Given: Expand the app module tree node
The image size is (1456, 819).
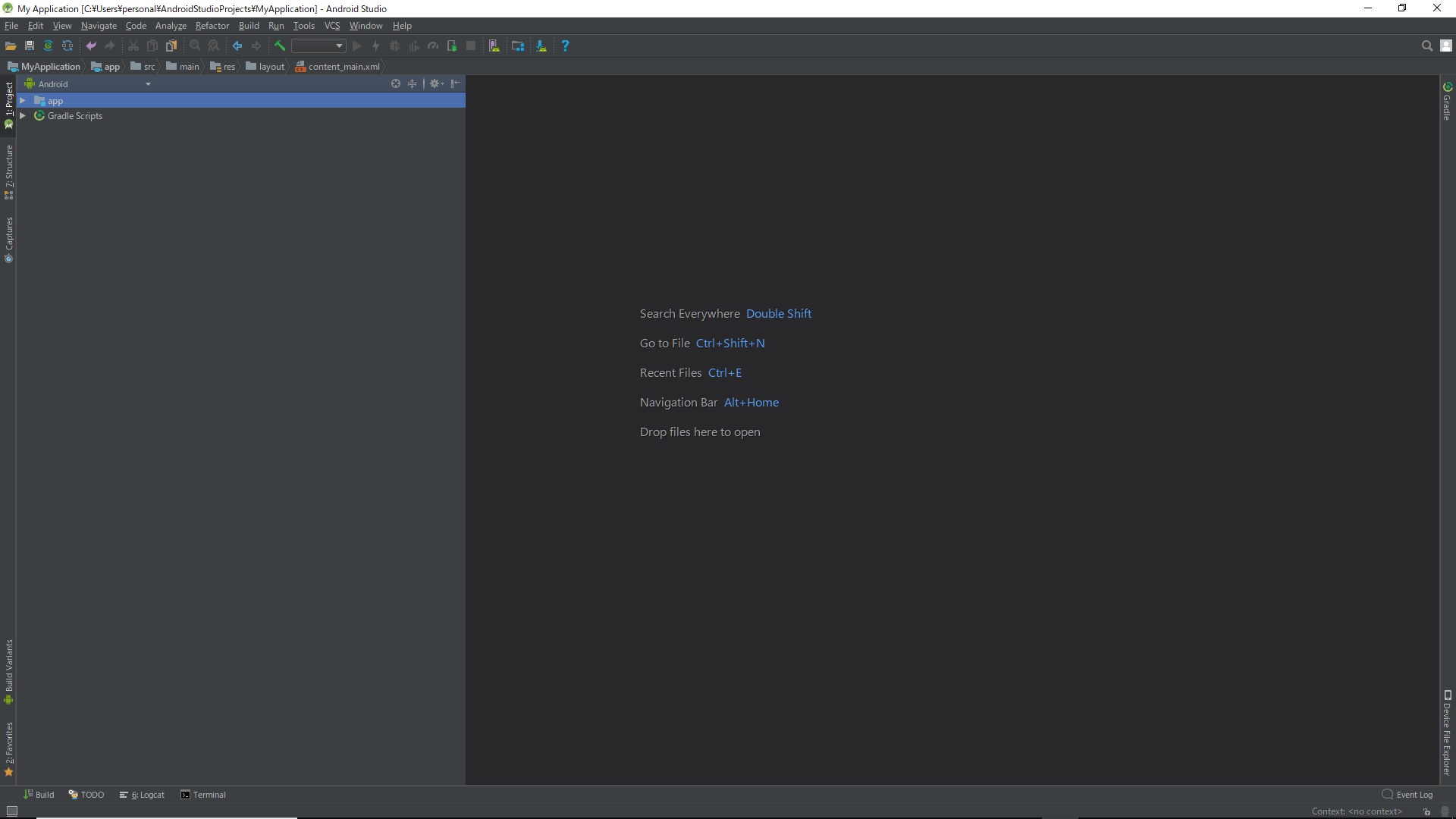Looking at the screenshot, I should point(23,101).
